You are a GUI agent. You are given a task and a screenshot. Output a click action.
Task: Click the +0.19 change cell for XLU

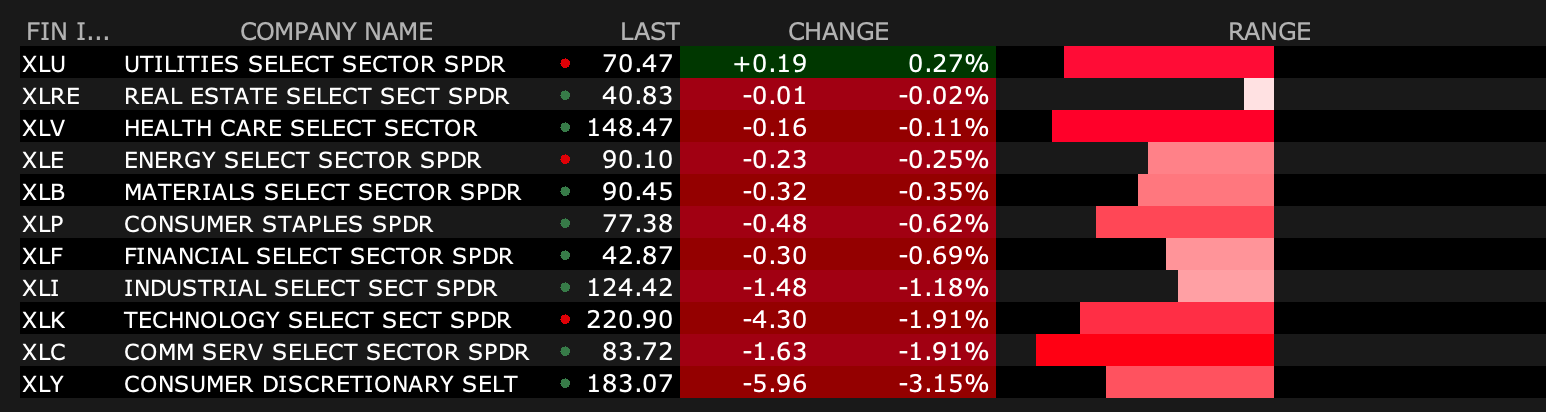click(x=769, y=64)
